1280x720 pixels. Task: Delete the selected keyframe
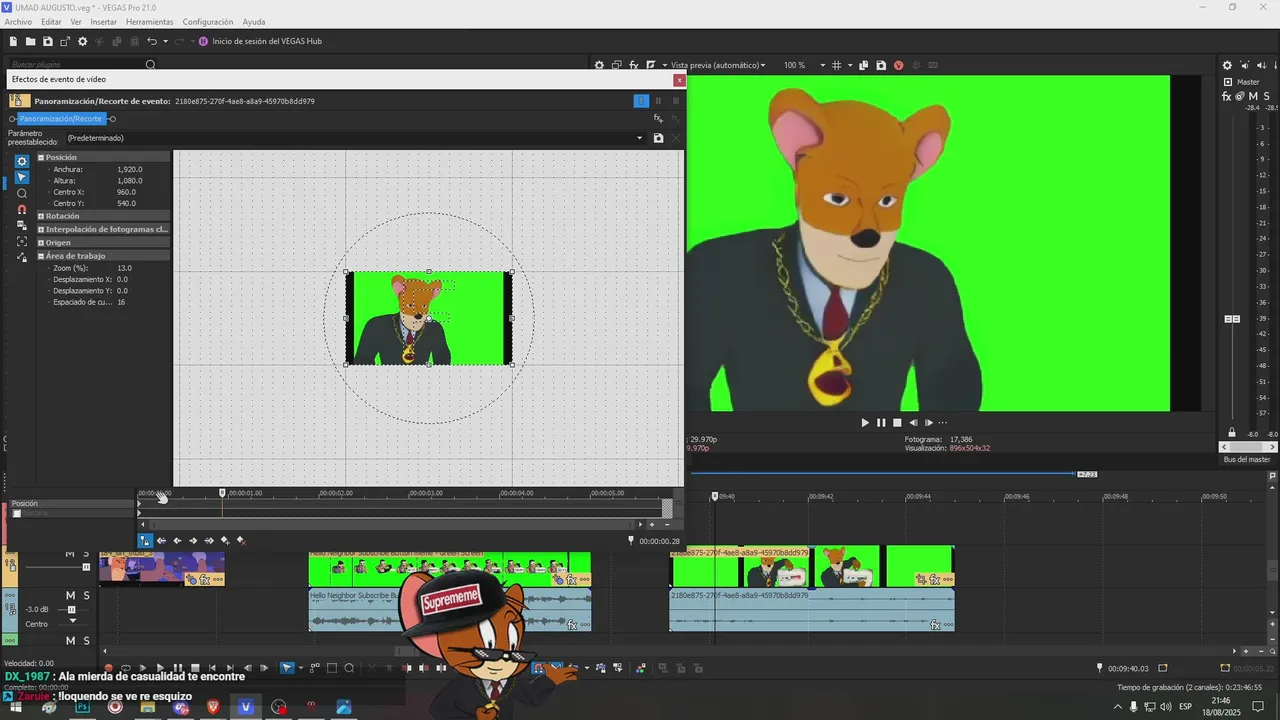pyautogui.click(x=241, y=541)
